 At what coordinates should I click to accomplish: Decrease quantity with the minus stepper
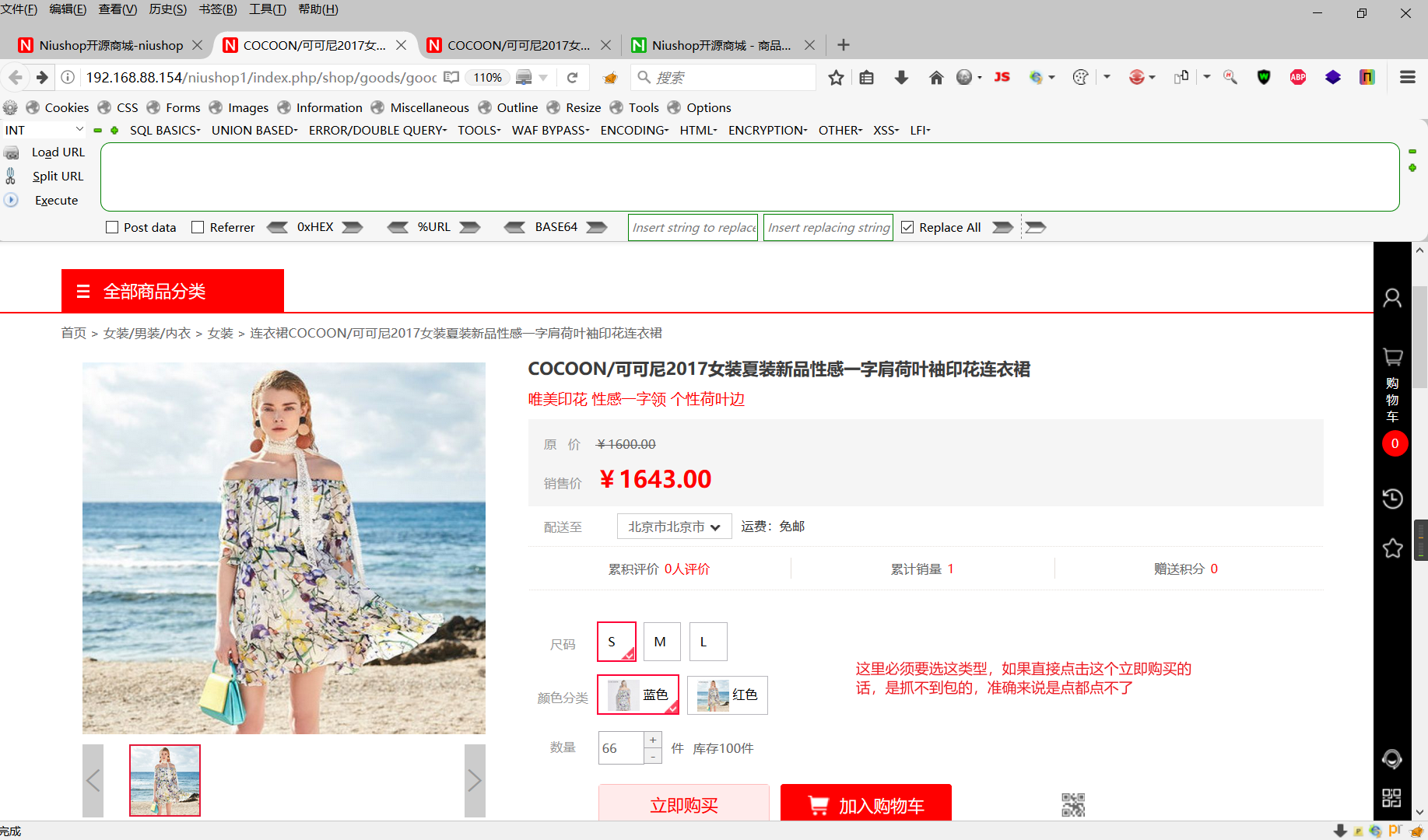(653, 756)
